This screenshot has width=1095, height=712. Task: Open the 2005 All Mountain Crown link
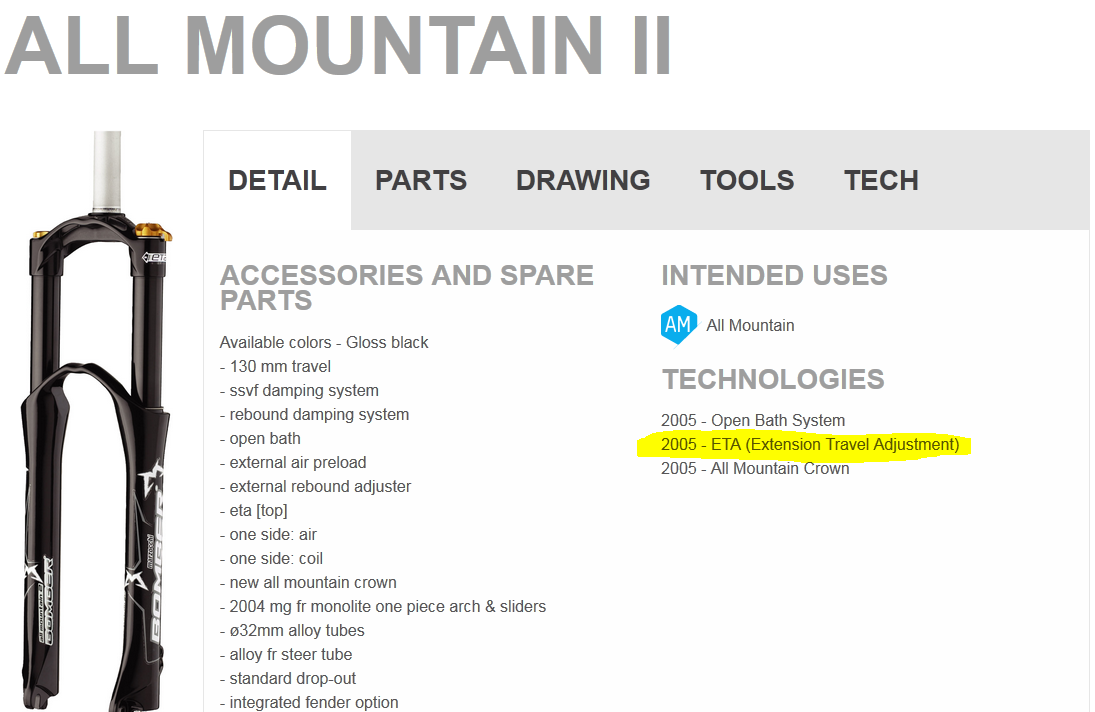pos(755,468)
